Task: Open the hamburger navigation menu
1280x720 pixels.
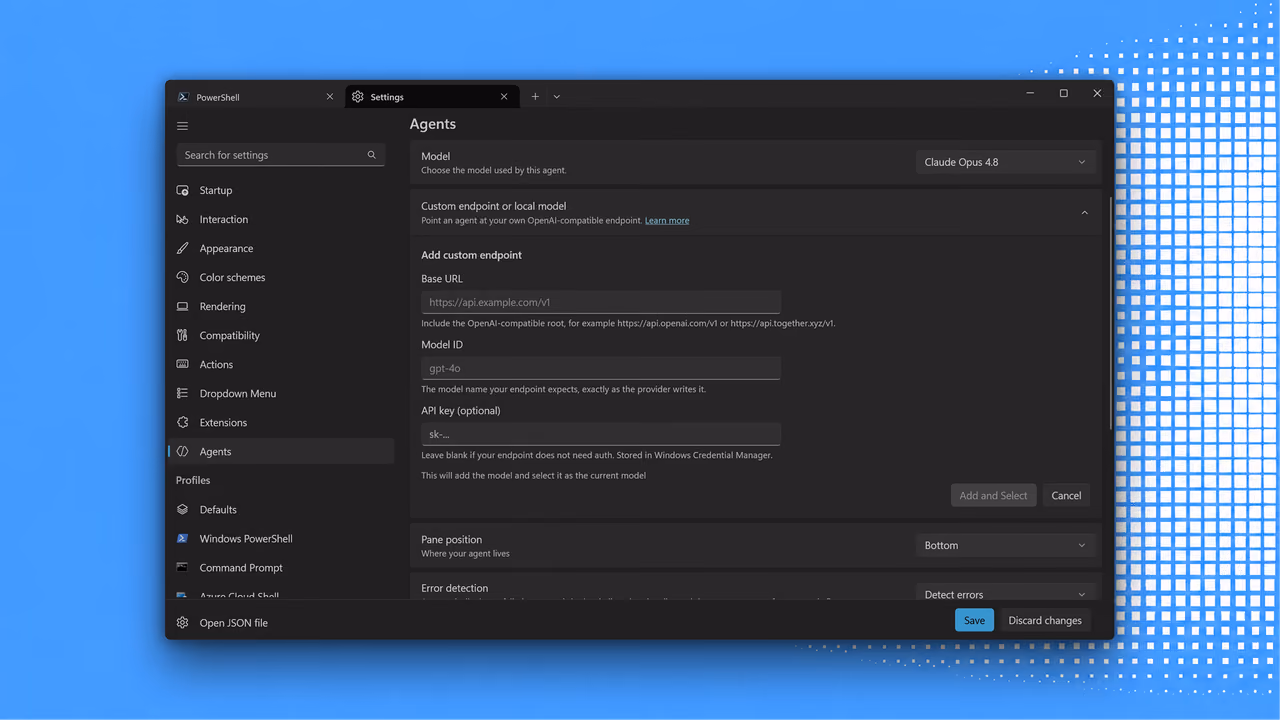Action: (x=182, y=126)
